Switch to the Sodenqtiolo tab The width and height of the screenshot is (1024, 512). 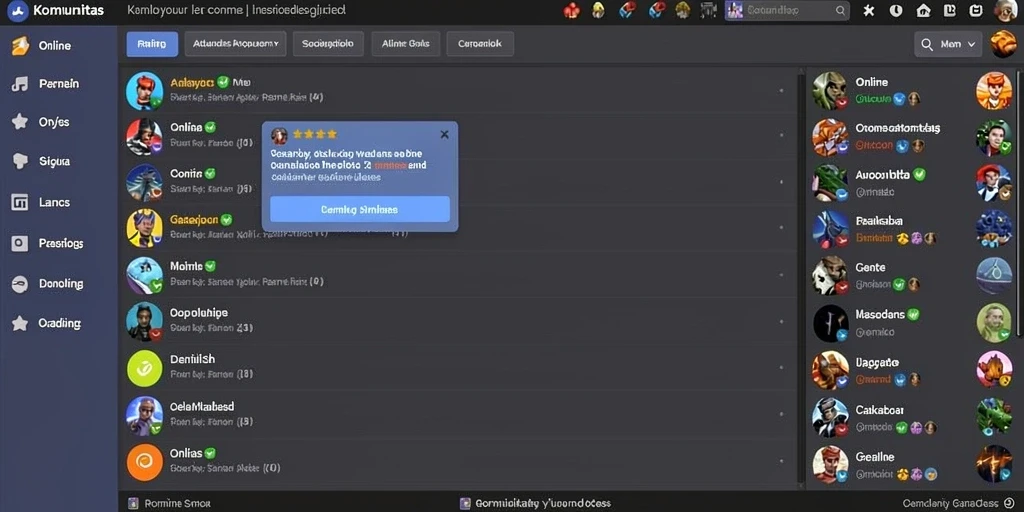tap(328, 44)
